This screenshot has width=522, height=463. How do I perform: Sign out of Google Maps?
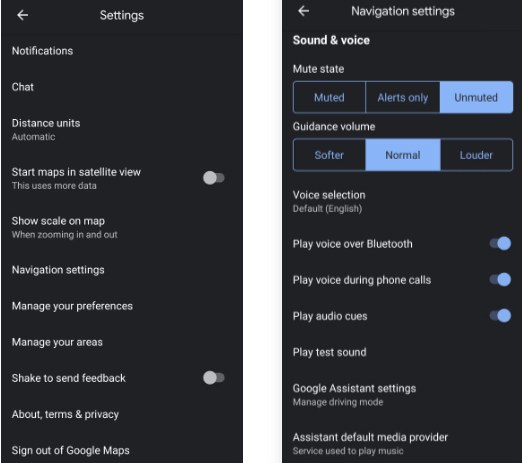pos(122,450)
